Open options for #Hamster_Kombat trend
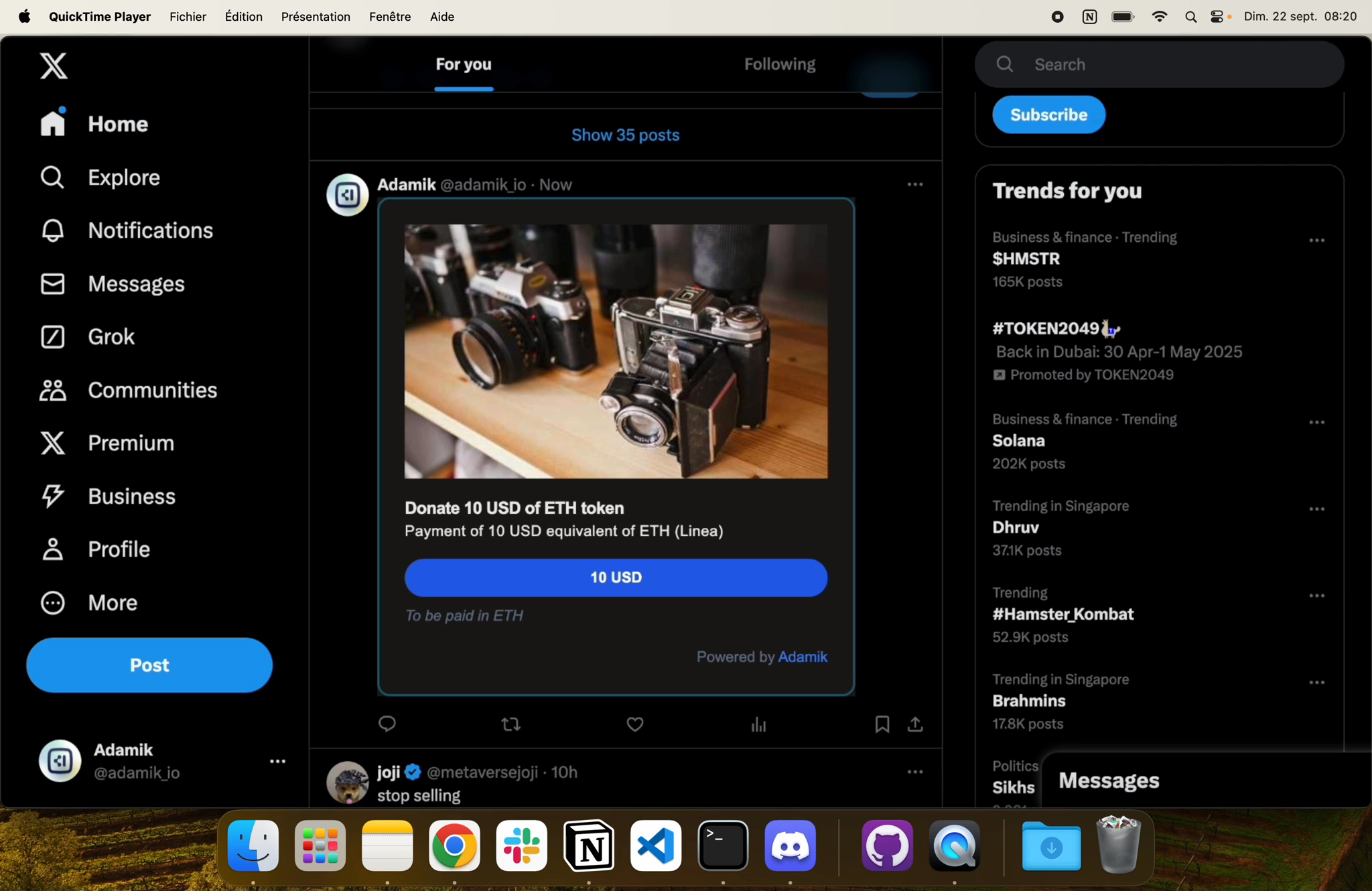Image resolution: width=1372 pixels, height=891 pixels. coord(1317,596)
